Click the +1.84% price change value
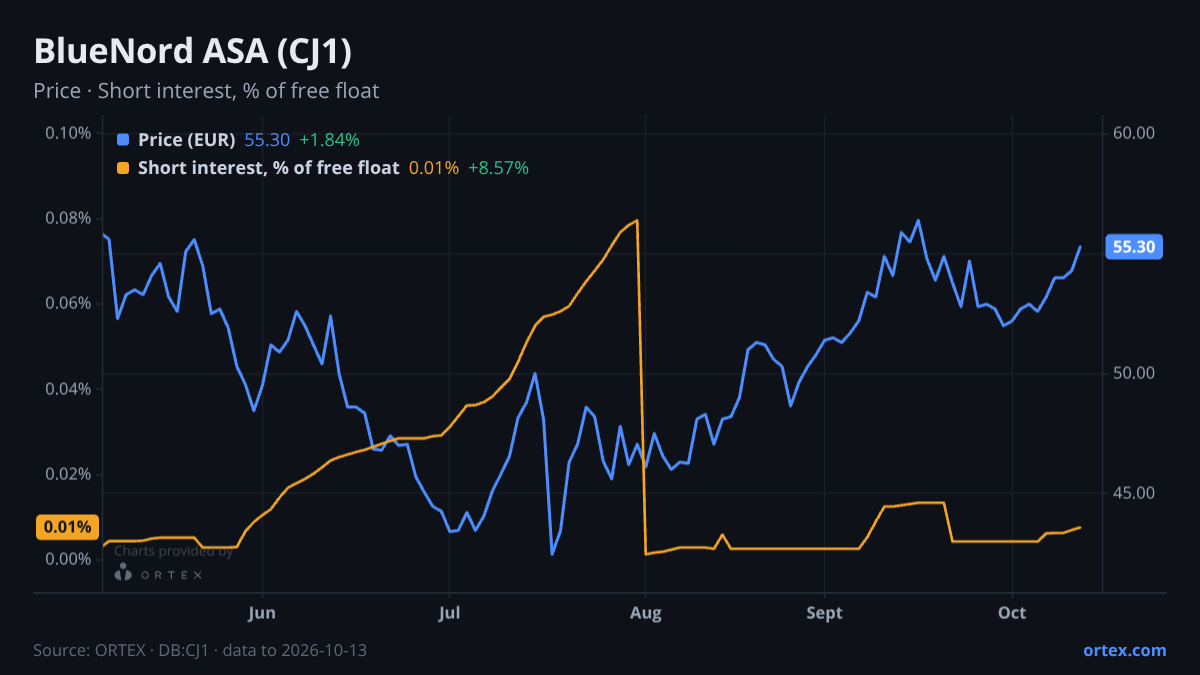This screenshot has width=1200, height=675. coord(329,140)
